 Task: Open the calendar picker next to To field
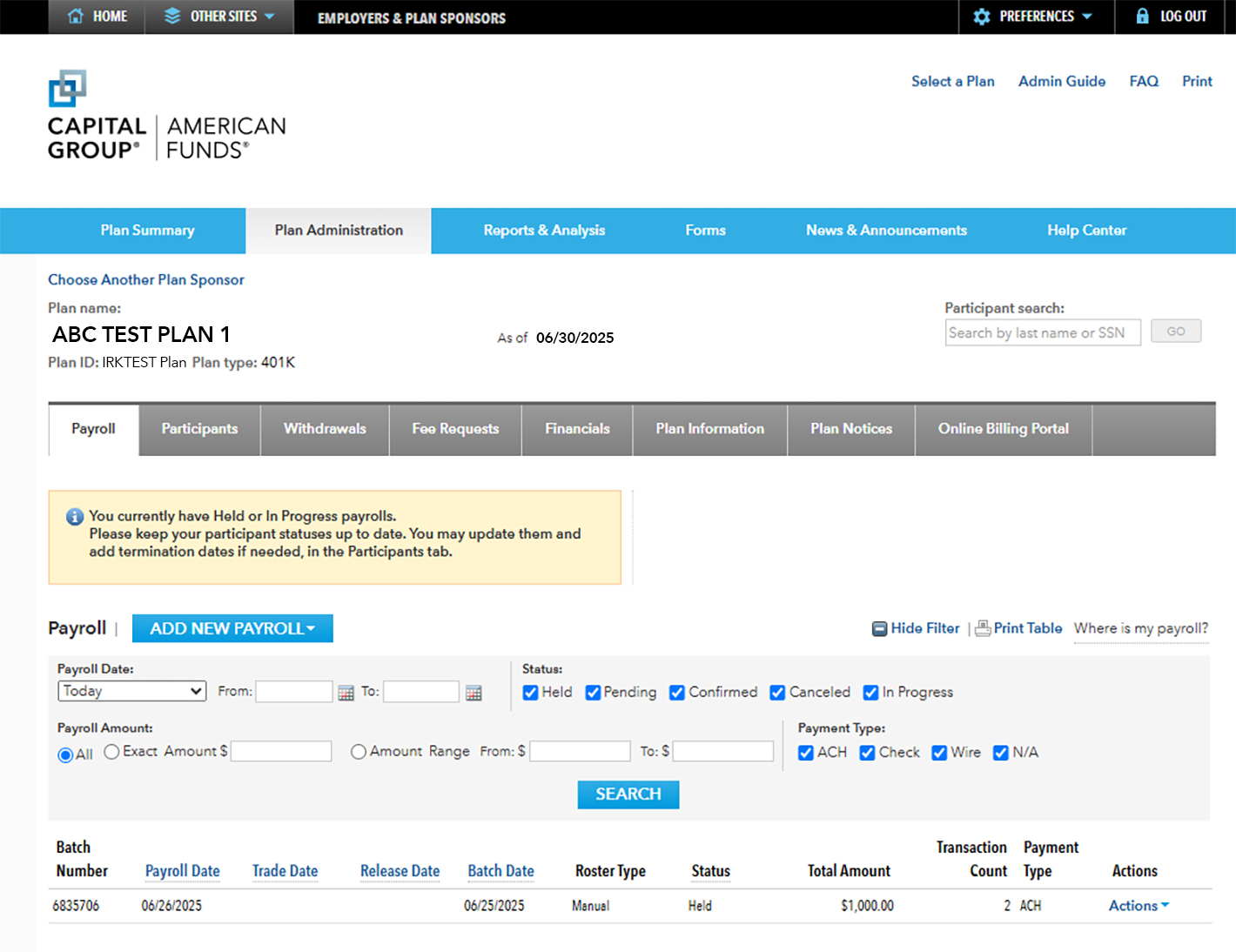tap(473, 692)
